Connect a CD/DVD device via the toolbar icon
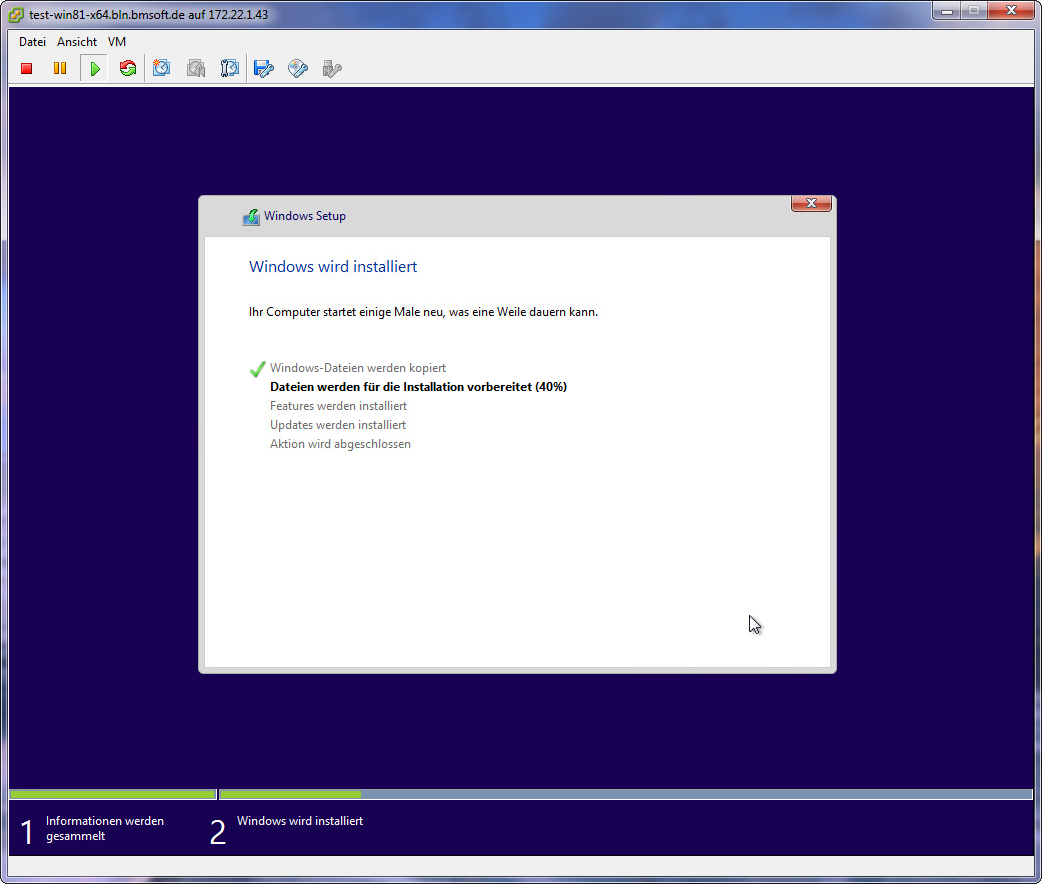 tap(298, 68)
